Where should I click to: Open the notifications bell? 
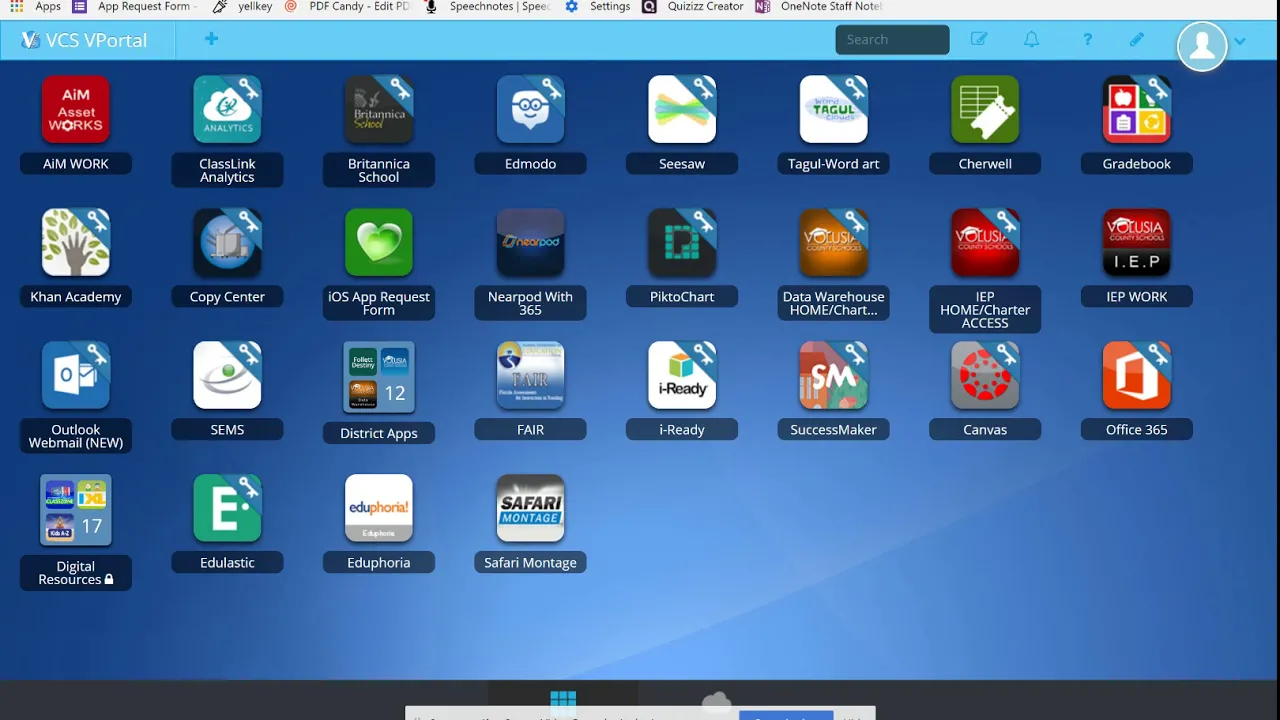(1031, 40)
